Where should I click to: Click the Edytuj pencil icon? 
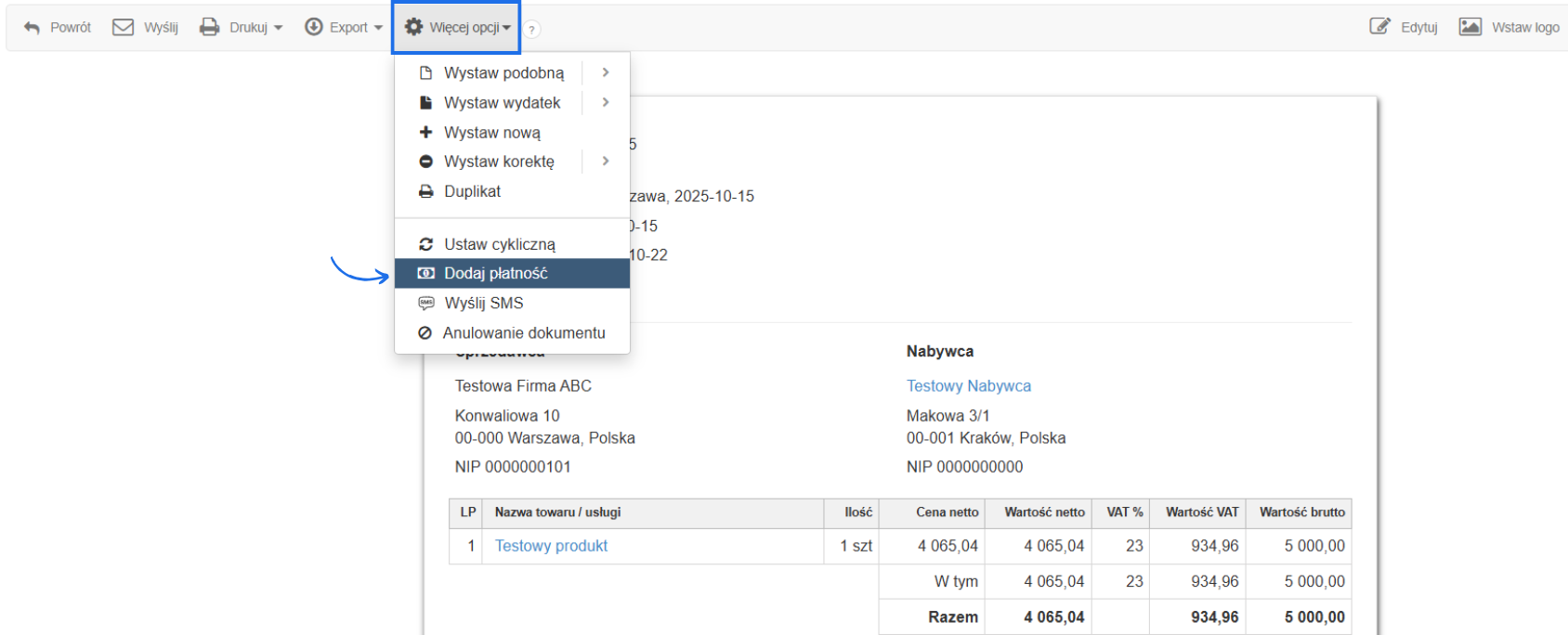pyautogui.click(x=1380, y=26)
